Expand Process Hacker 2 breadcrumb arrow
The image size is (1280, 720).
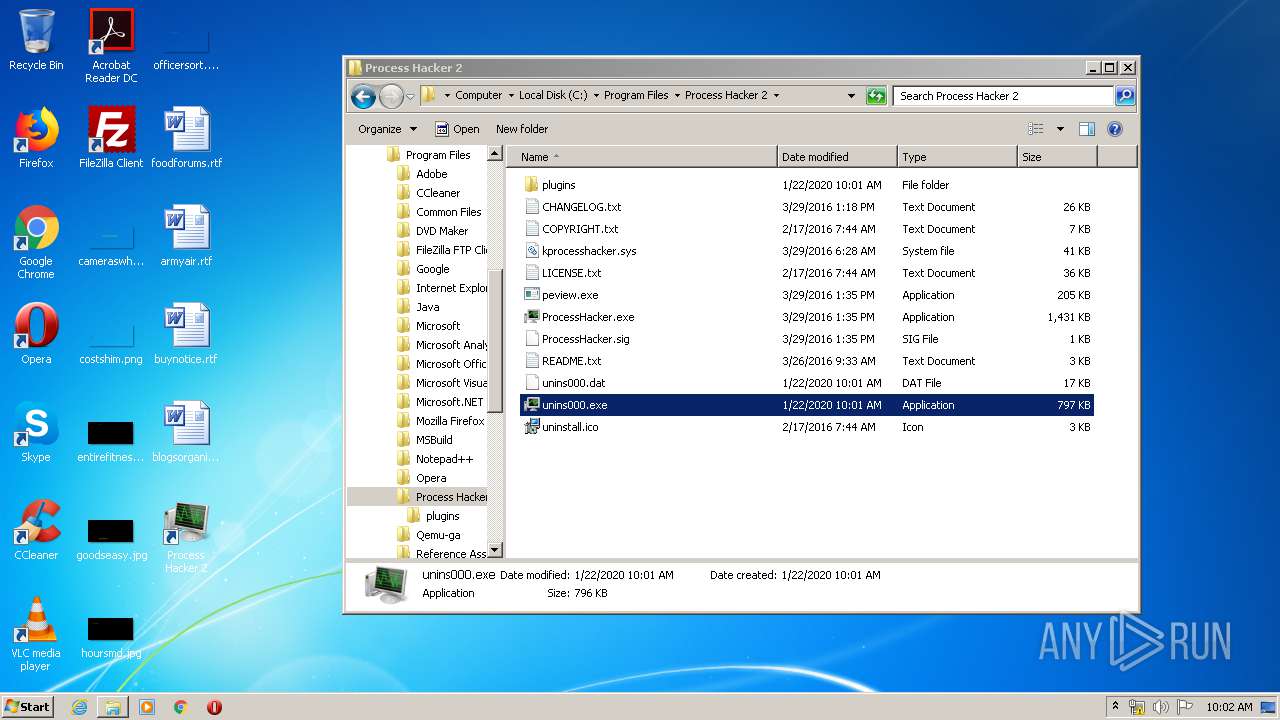(x=776, y=96)
